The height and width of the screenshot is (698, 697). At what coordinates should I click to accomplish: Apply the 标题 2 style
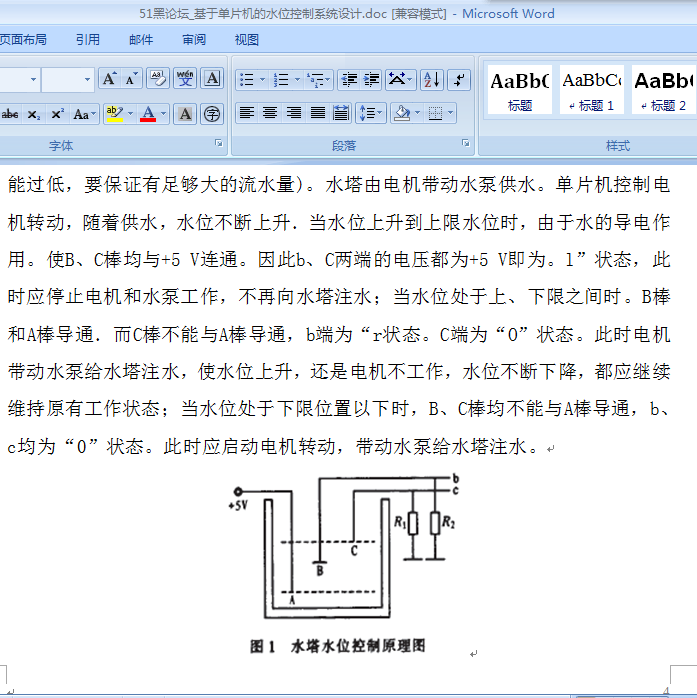click(662, 90)
